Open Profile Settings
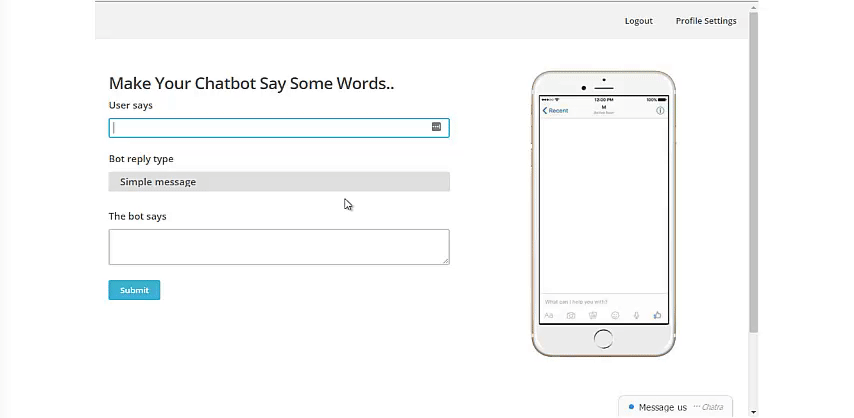 706,21
